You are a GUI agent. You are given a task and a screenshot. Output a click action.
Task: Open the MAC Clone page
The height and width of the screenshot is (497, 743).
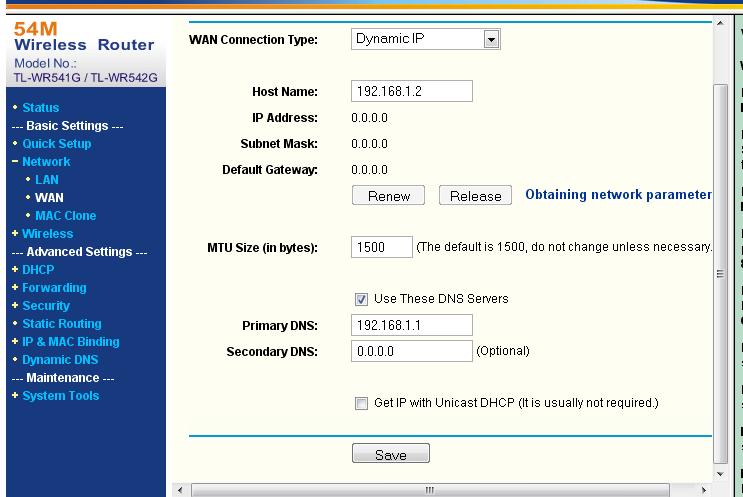[x=65, y=216]
